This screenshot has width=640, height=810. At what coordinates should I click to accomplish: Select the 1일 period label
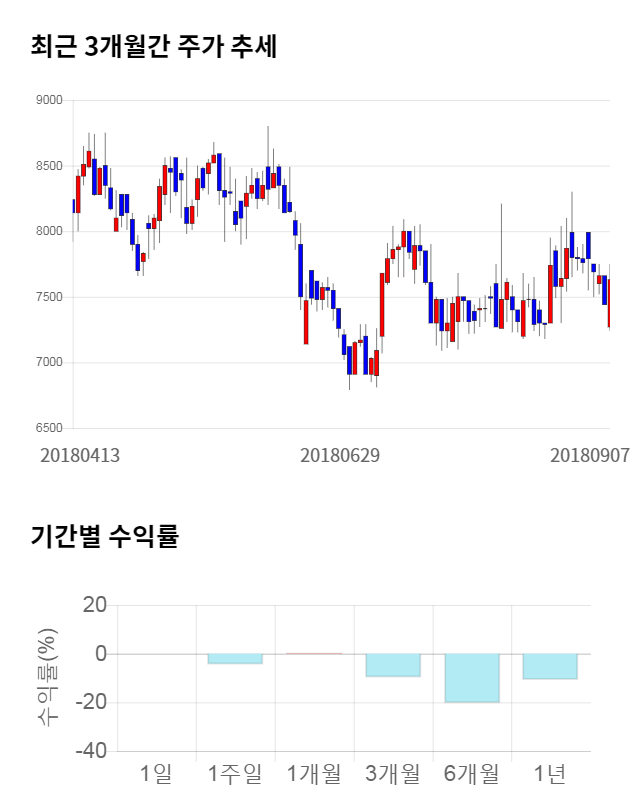(156, 773)
